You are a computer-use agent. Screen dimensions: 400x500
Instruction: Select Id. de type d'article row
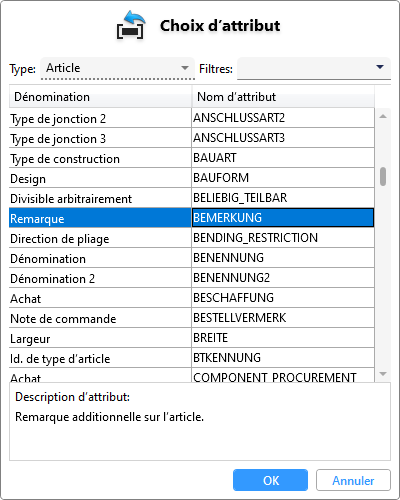(191, 358)
